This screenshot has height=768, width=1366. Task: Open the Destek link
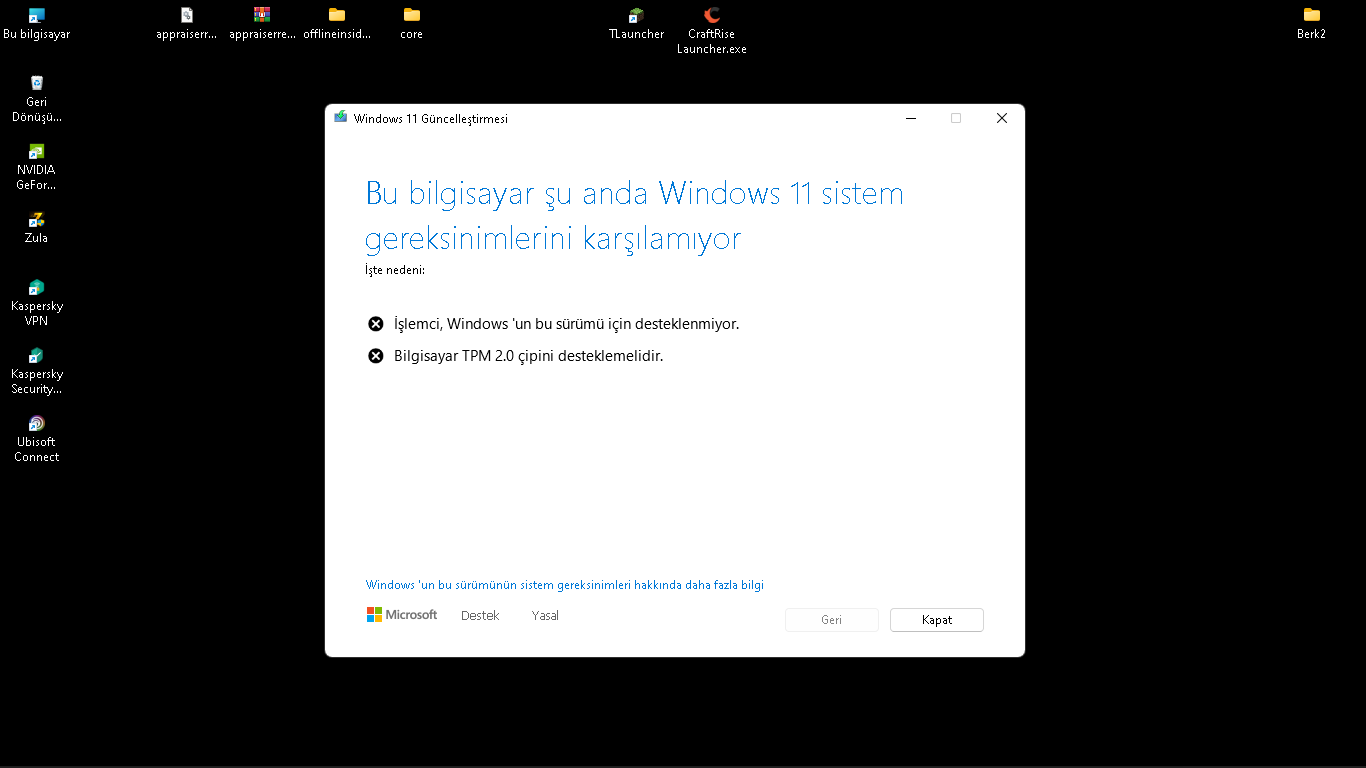480,616
